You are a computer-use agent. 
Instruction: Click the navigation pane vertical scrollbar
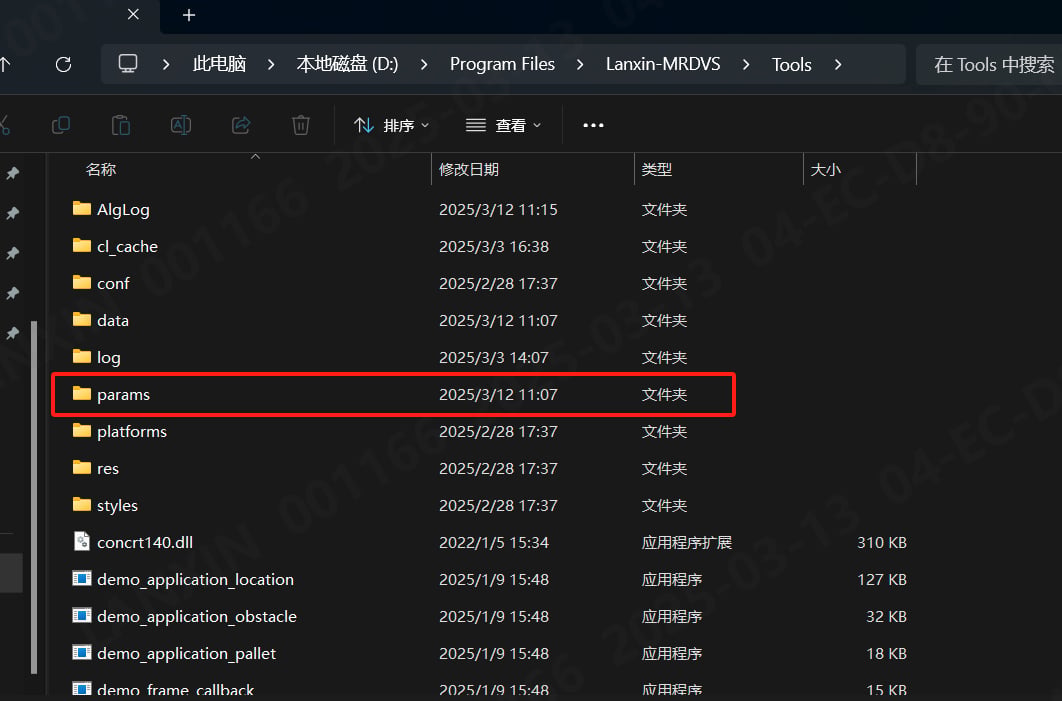coord(34,497)
